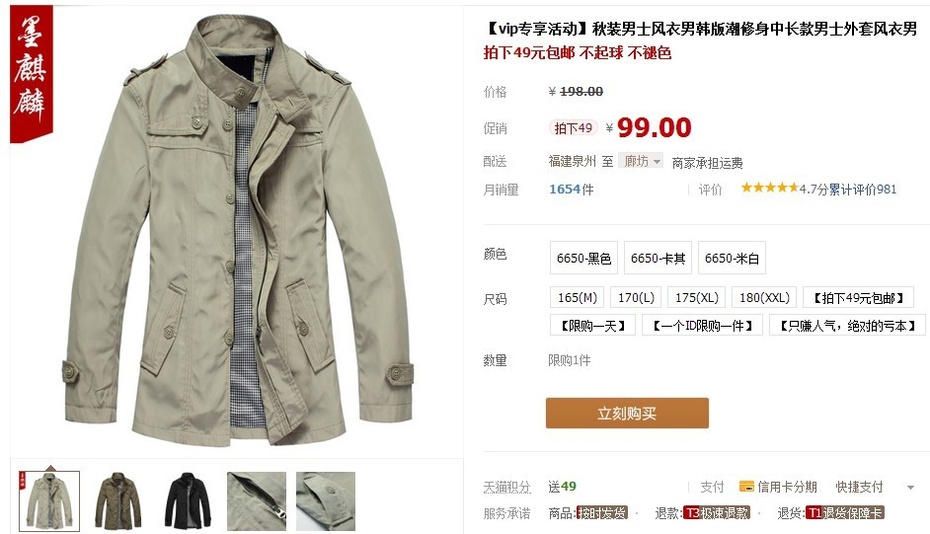Choose size 175(XL)
This screenshot has height=534, width=930.
(697, 297)
